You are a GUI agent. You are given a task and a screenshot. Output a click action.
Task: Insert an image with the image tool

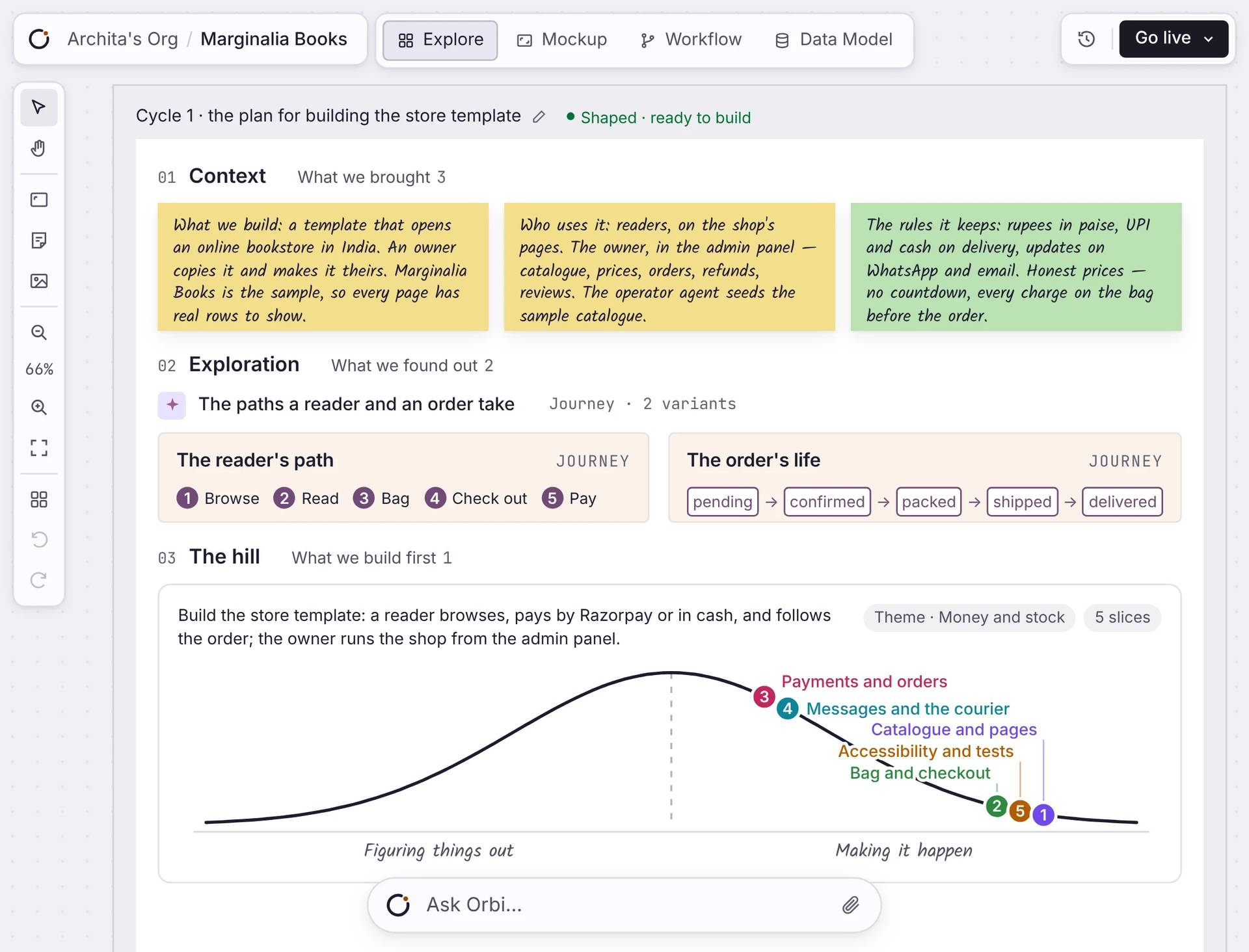39,281
